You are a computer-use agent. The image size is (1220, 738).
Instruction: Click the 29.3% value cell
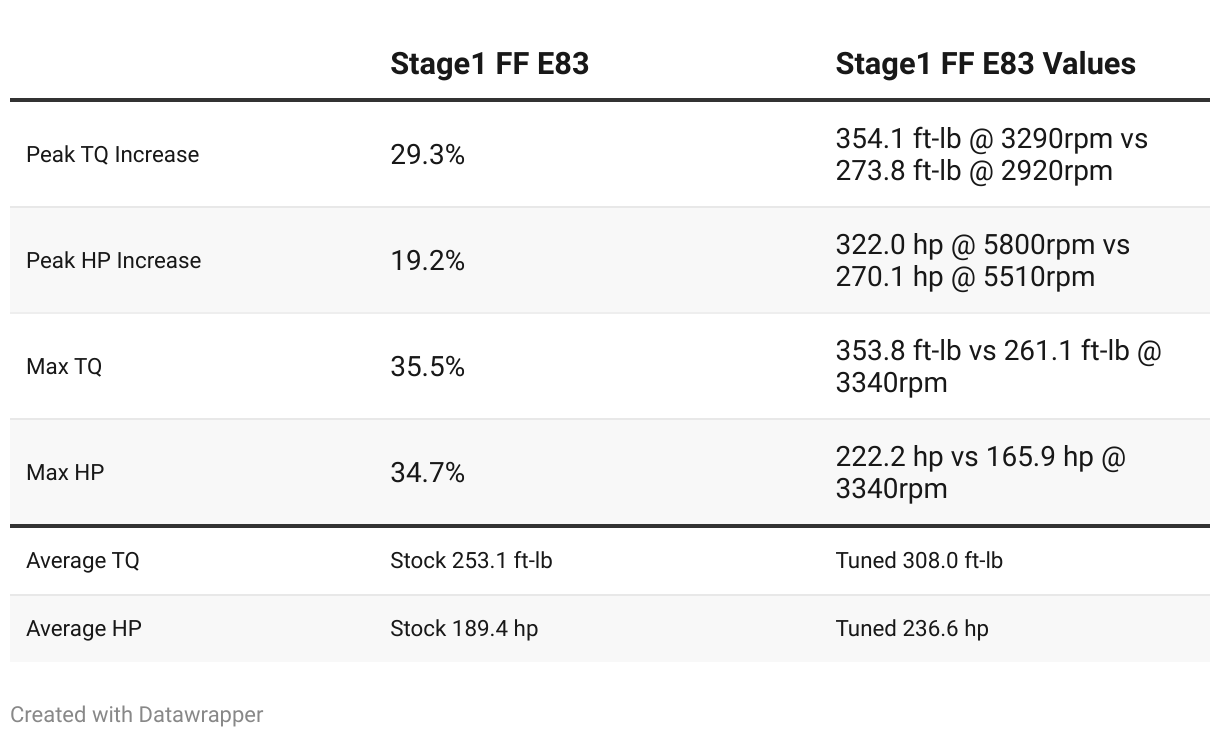click(427, 155)
